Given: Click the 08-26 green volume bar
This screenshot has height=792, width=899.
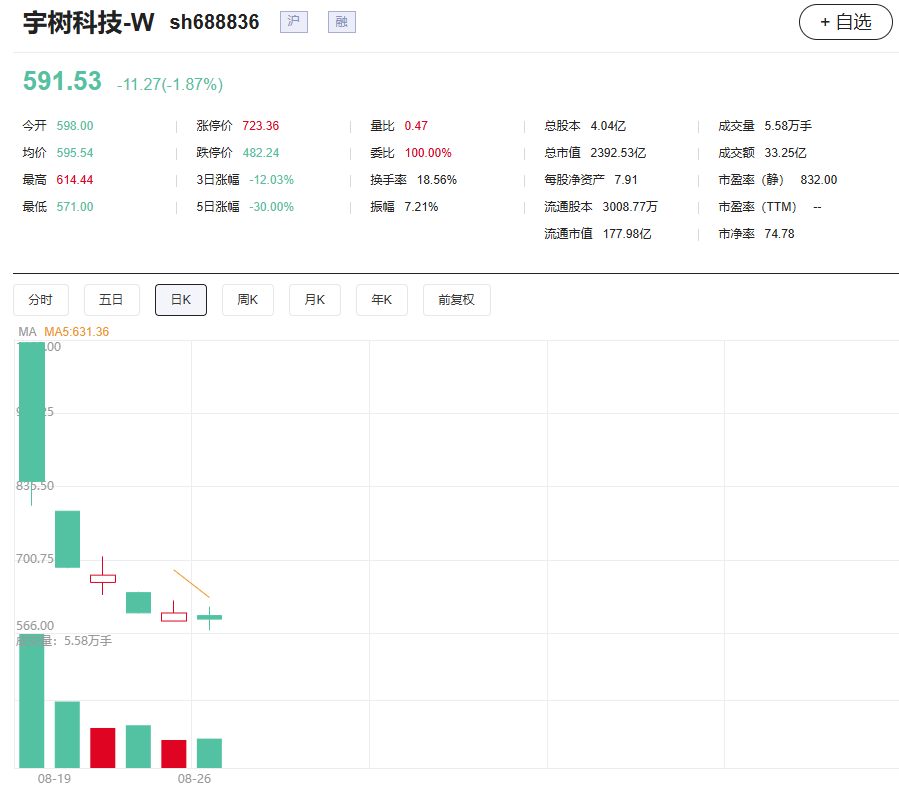Looking at the screenshot, I should coord(209,753).
